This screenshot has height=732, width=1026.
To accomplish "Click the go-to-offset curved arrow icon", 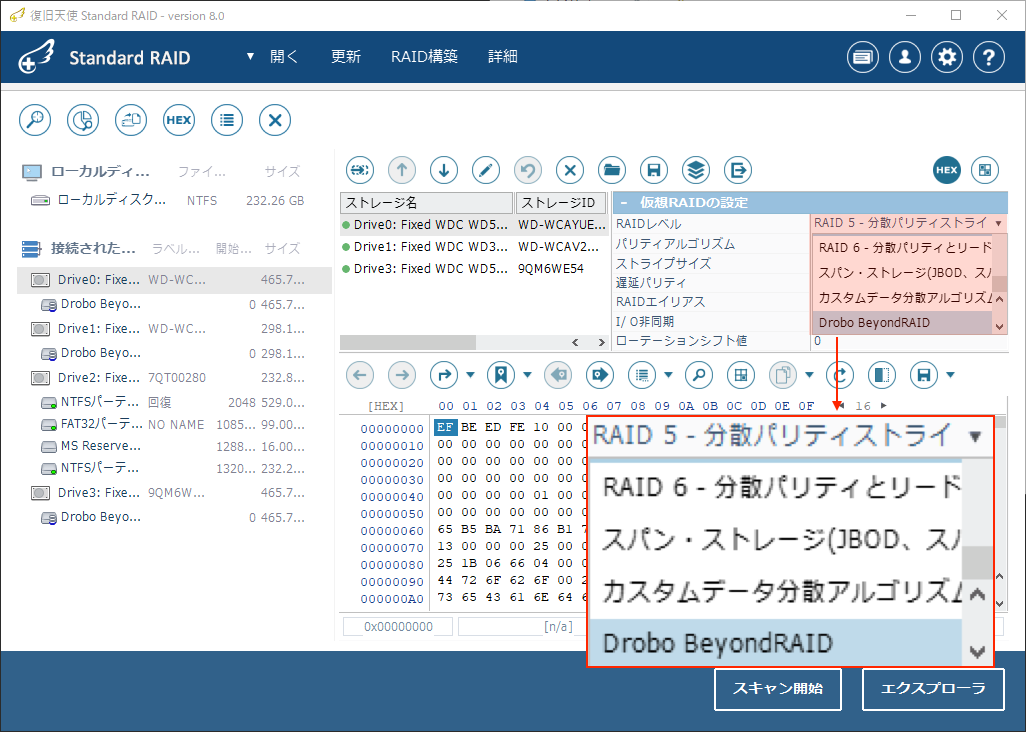I will tap(444, 375).
